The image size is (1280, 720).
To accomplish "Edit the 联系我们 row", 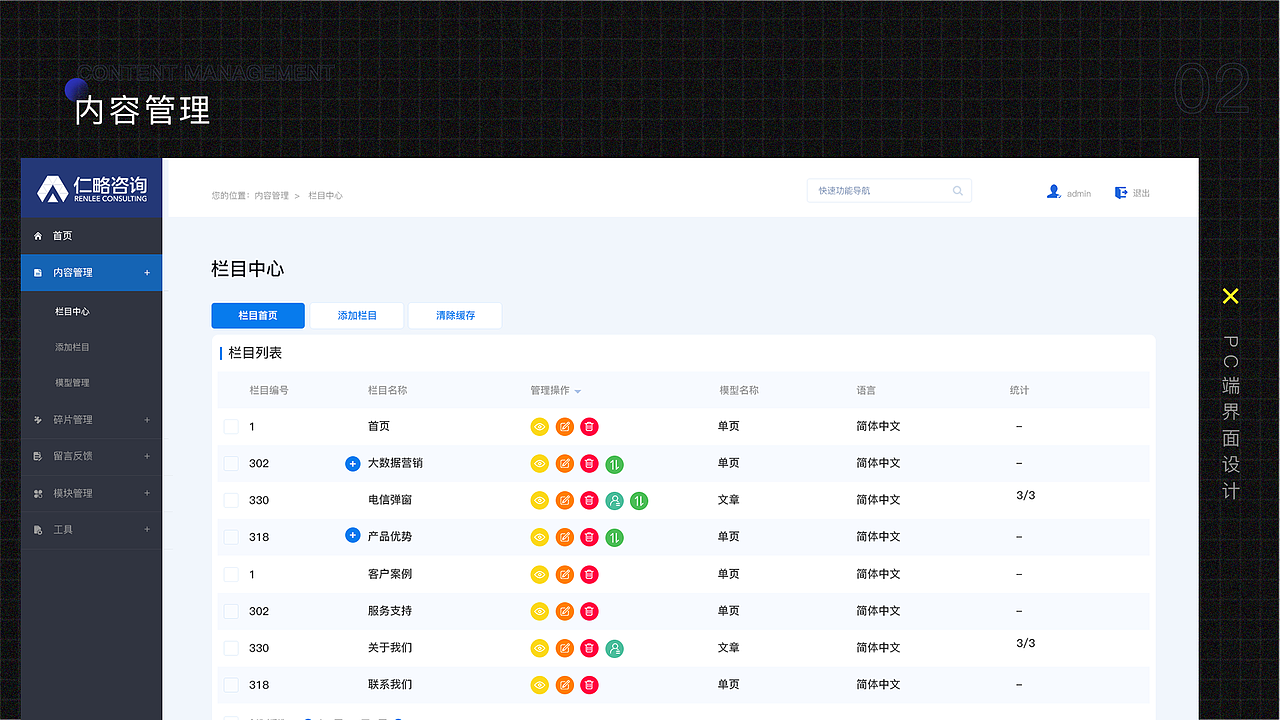I will [x=565, y=685].
